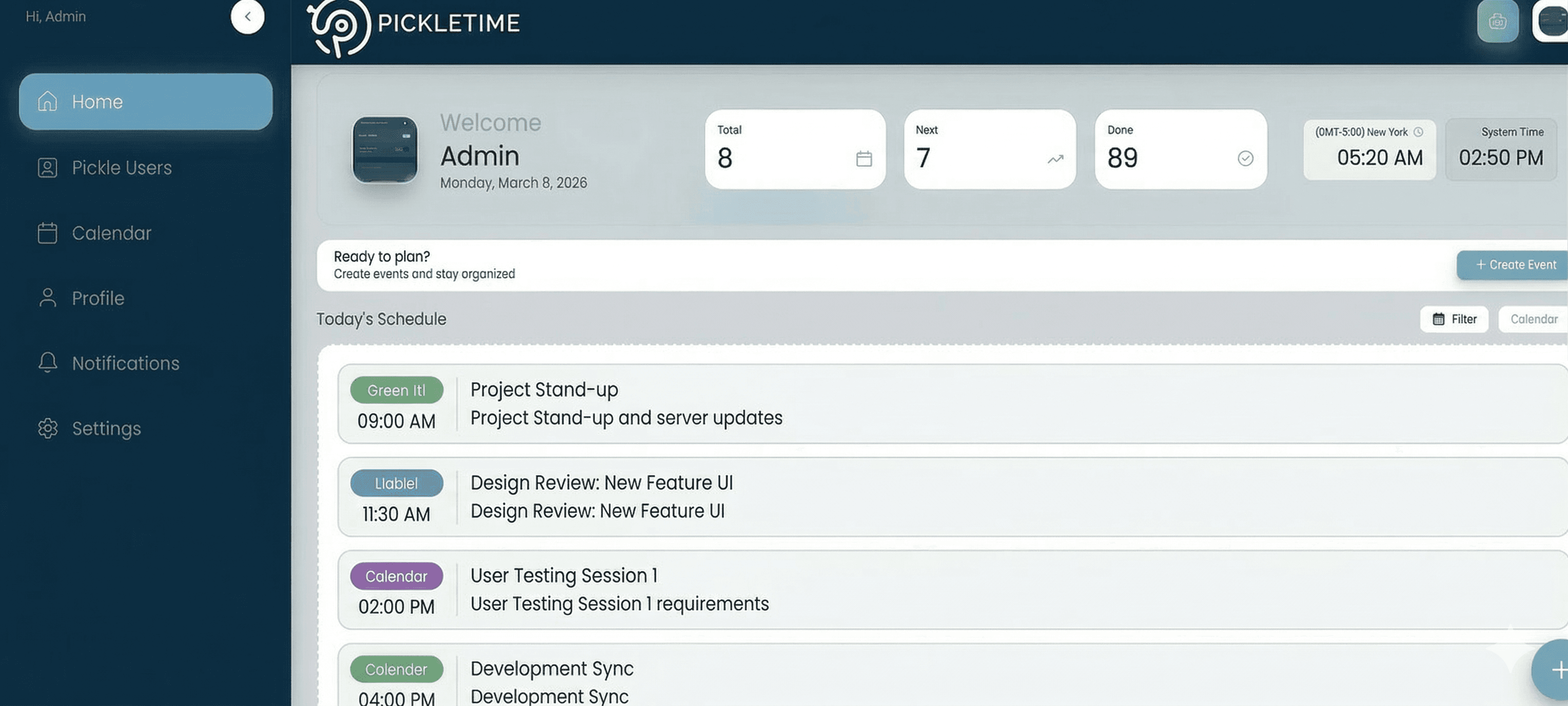Open Settings using the gear icon
This screenshot has height=706, width=1568.
pos(48,428)
